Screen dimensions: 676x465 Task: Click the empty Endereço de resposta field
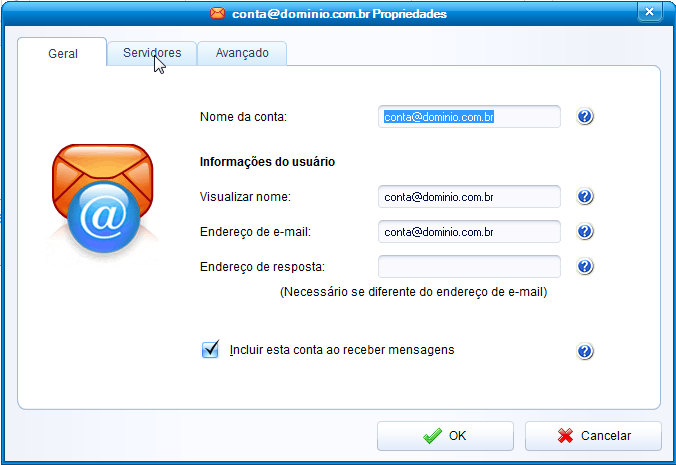(469, 266)
